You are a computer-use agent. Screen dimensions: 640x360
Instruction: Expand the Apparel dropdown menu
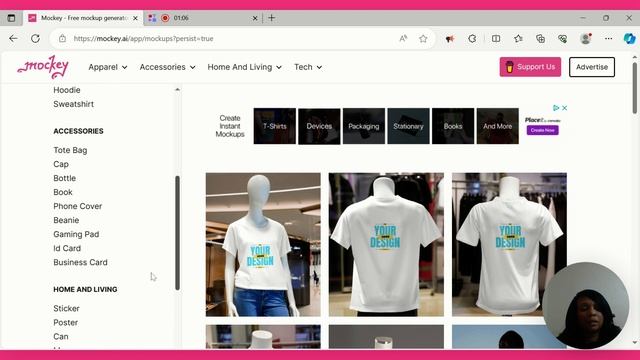coord(108,67)
